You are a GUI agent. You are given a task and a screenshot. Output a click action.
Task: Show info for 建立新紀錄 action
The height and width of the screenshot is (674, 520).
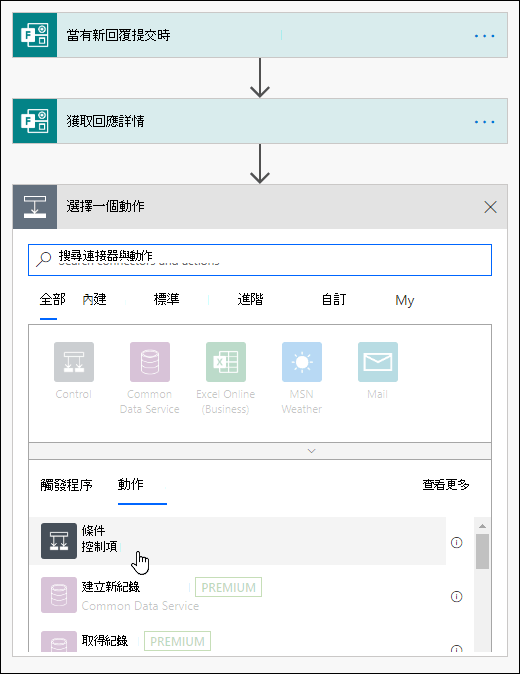(x=456, y=597)
